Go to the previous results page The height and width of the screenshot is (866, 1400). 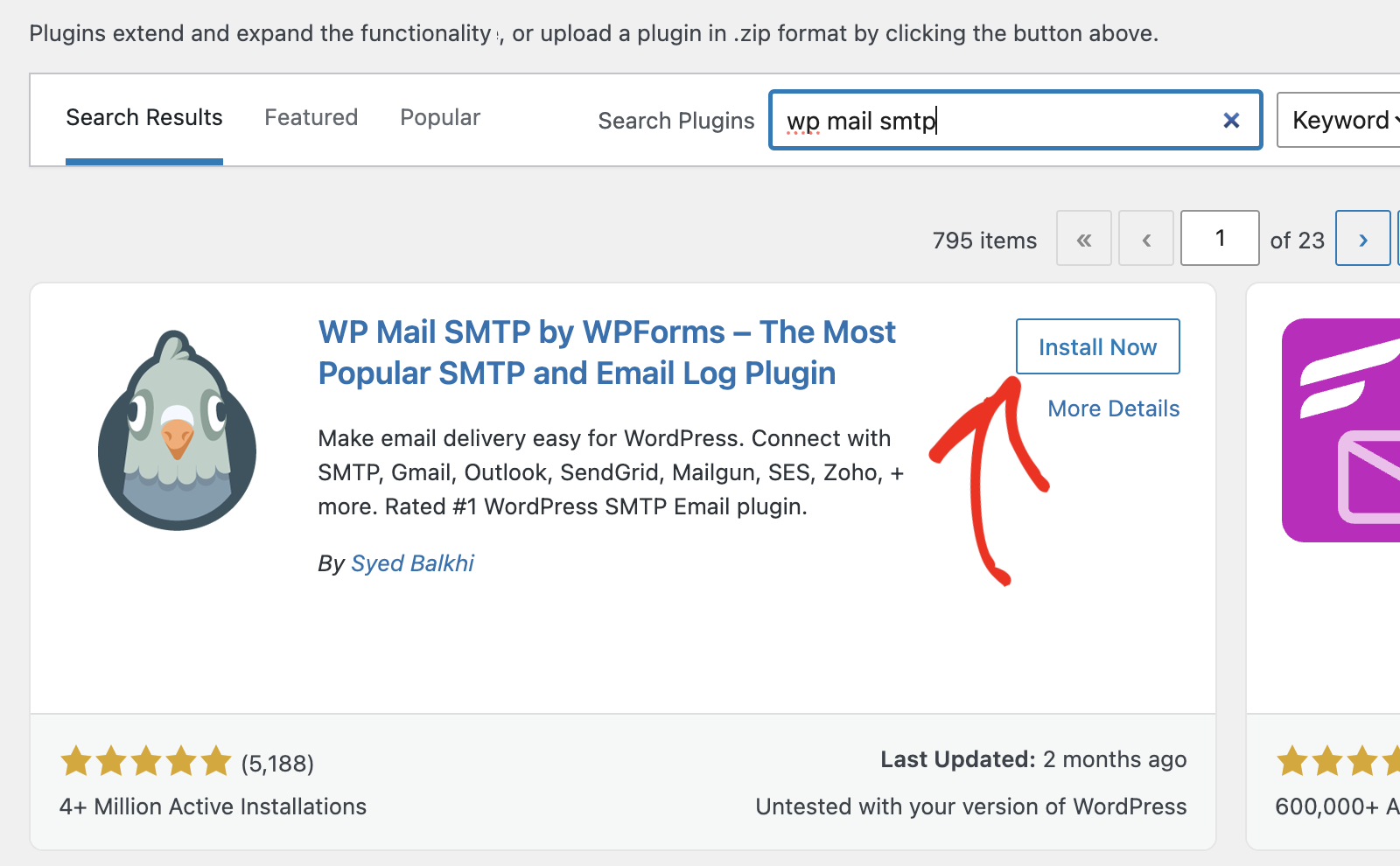[1146, 238]
